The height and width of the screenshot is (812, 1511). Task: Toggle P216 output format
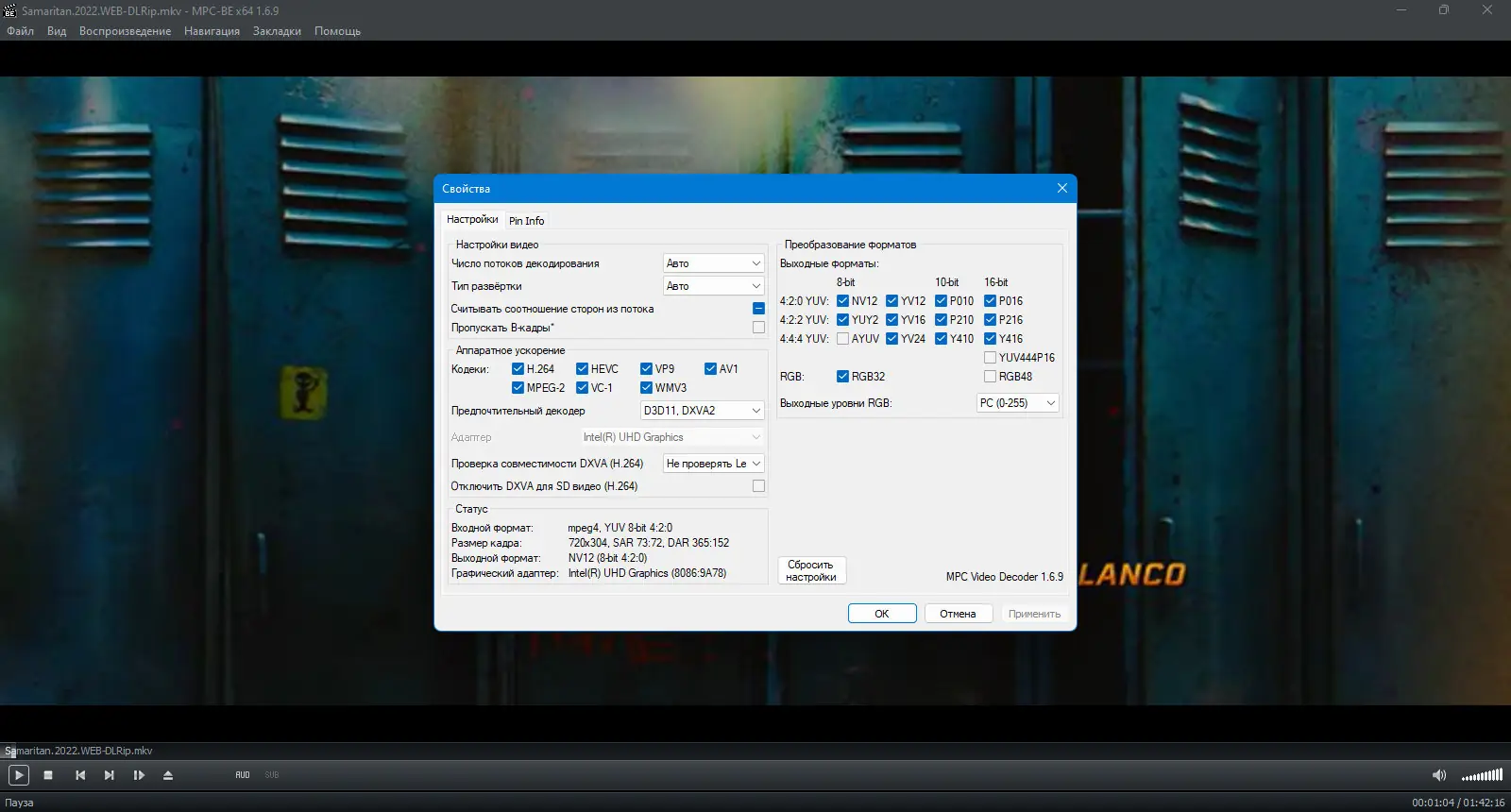coord(990,320)
